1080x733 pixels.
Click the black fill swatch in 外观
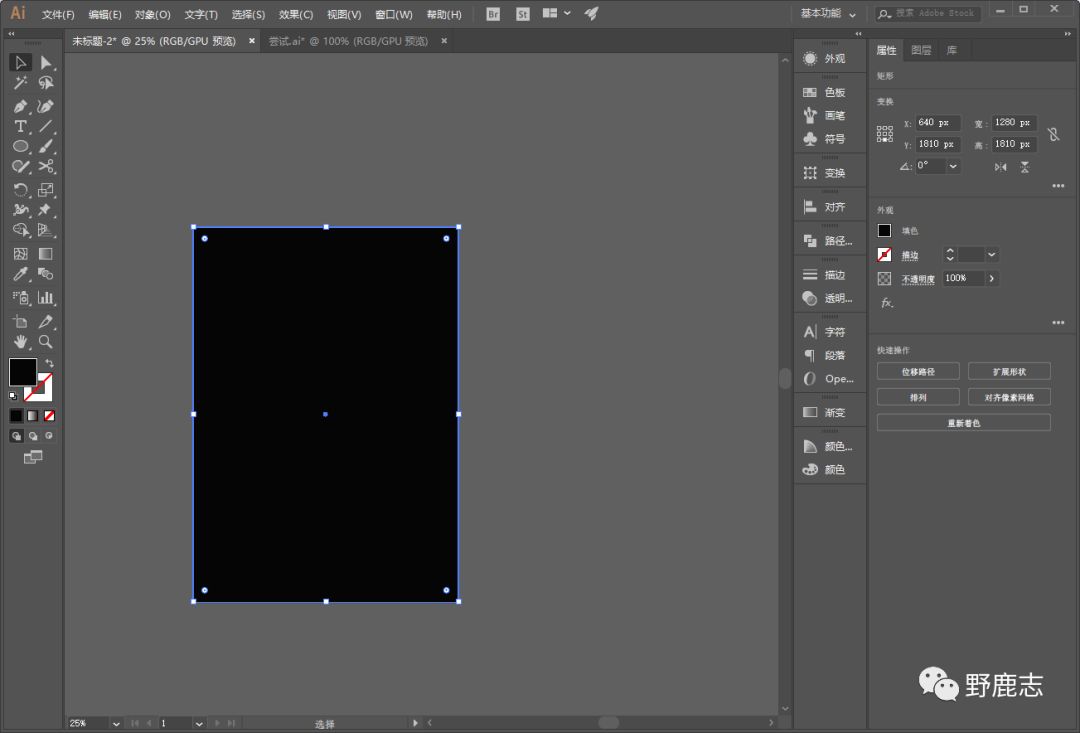(x=884, y=231)
